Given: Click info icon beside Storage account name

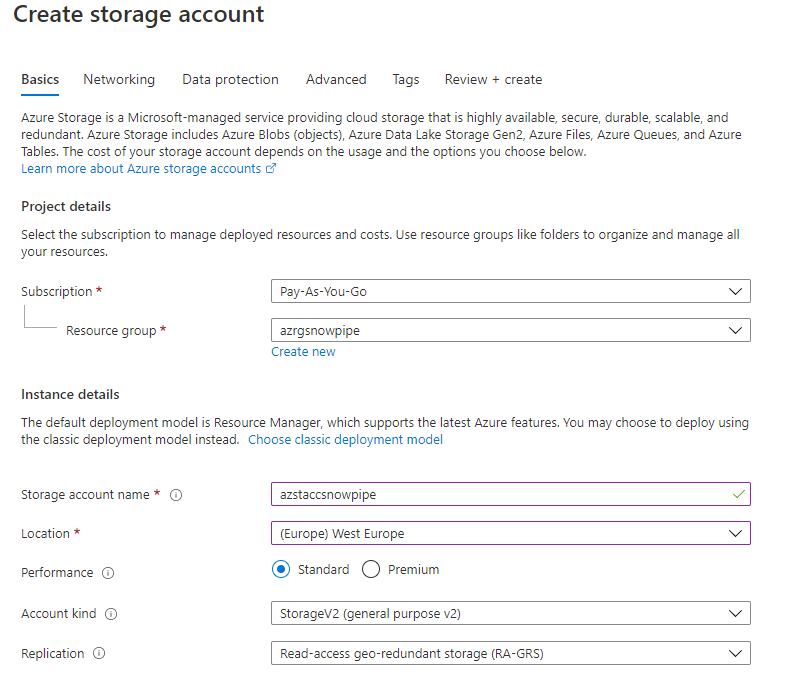Looking at the screenshot, I should click(176, 495).
